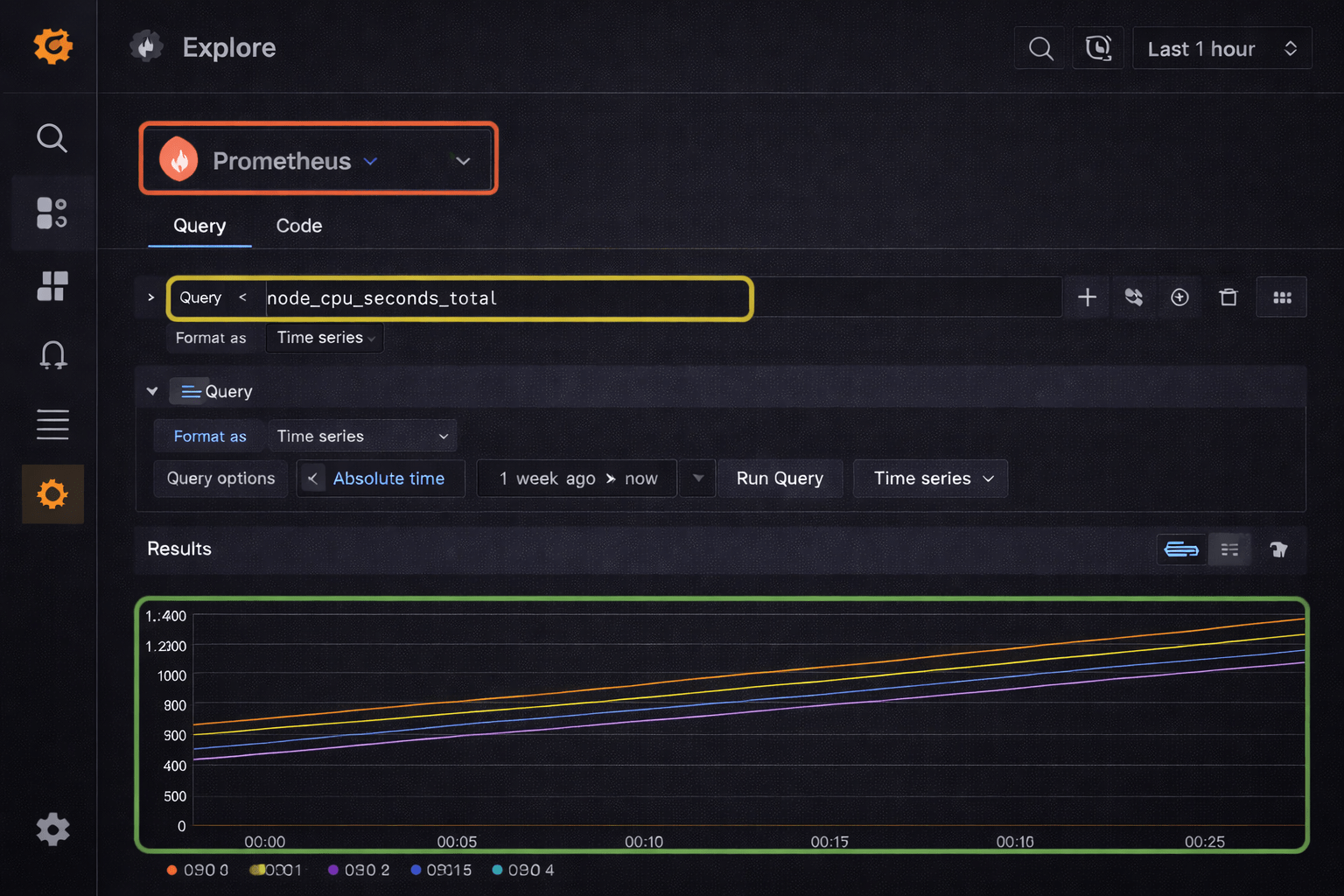The height and width of the screenshot is (896, 1344).
Task: Open the stacked lines menu icon
Action: pos(52,424)
